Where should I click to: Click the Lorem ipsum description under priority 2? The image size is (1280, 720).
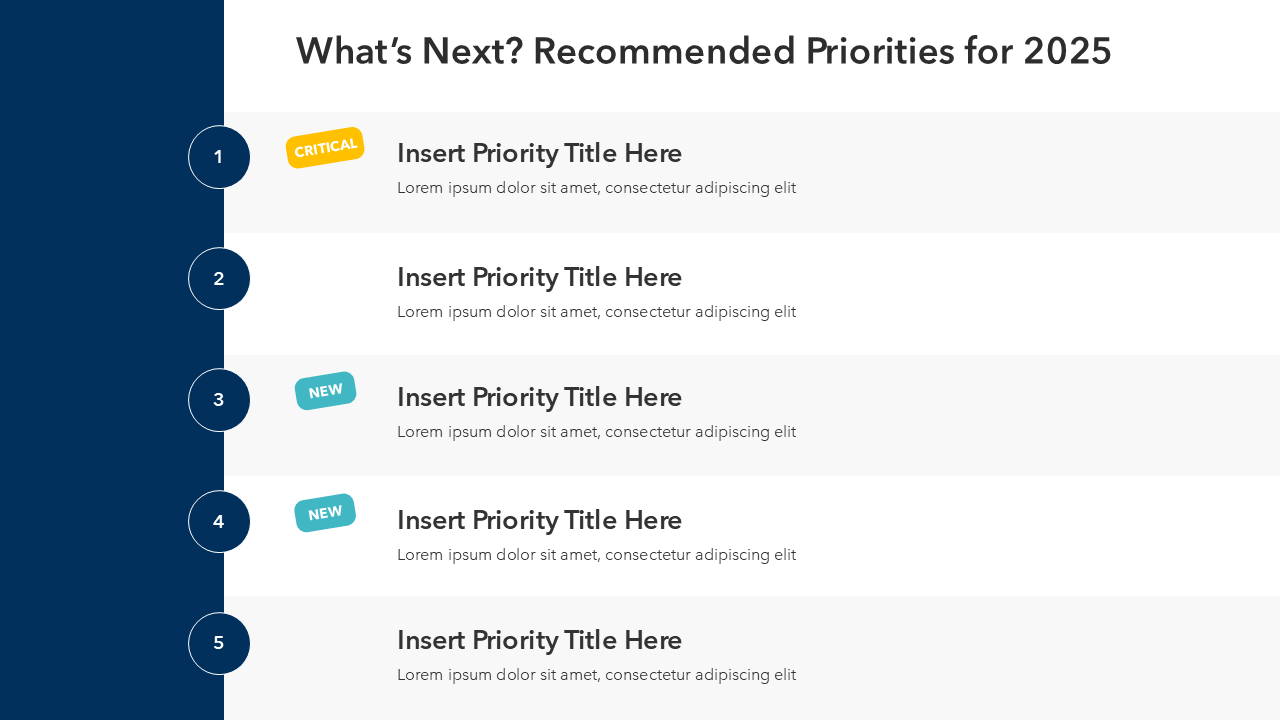coord(596,312)
